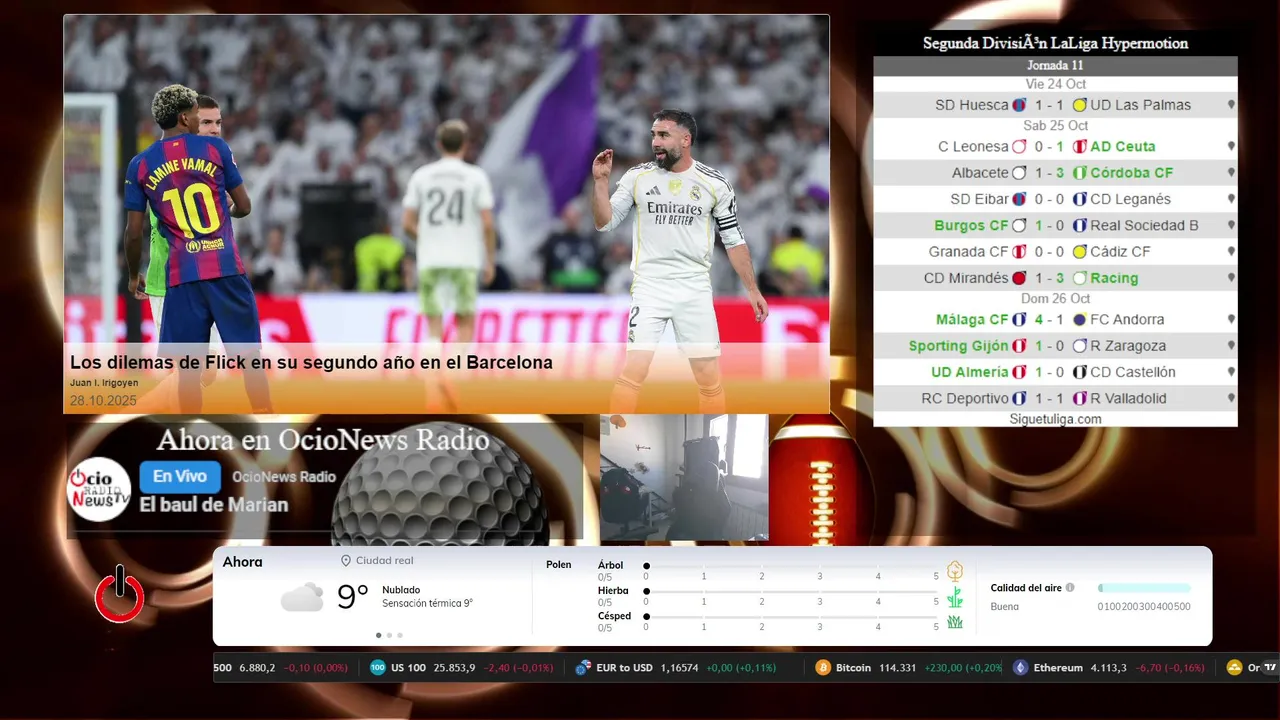The height and width of the screenshot is (720, 1280).
Task: Click the Dom 26 Oct date row
Action: point(1055,299)
